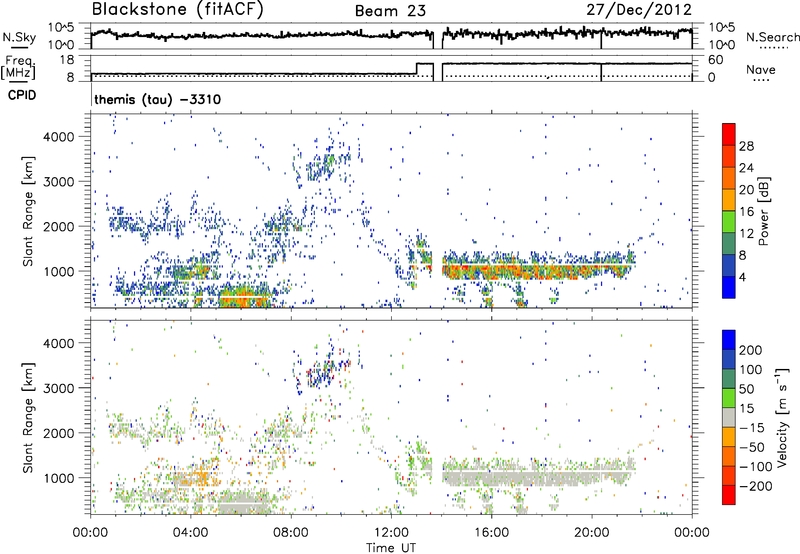Click the 08:00 time tick label

(x=291, y=533)
